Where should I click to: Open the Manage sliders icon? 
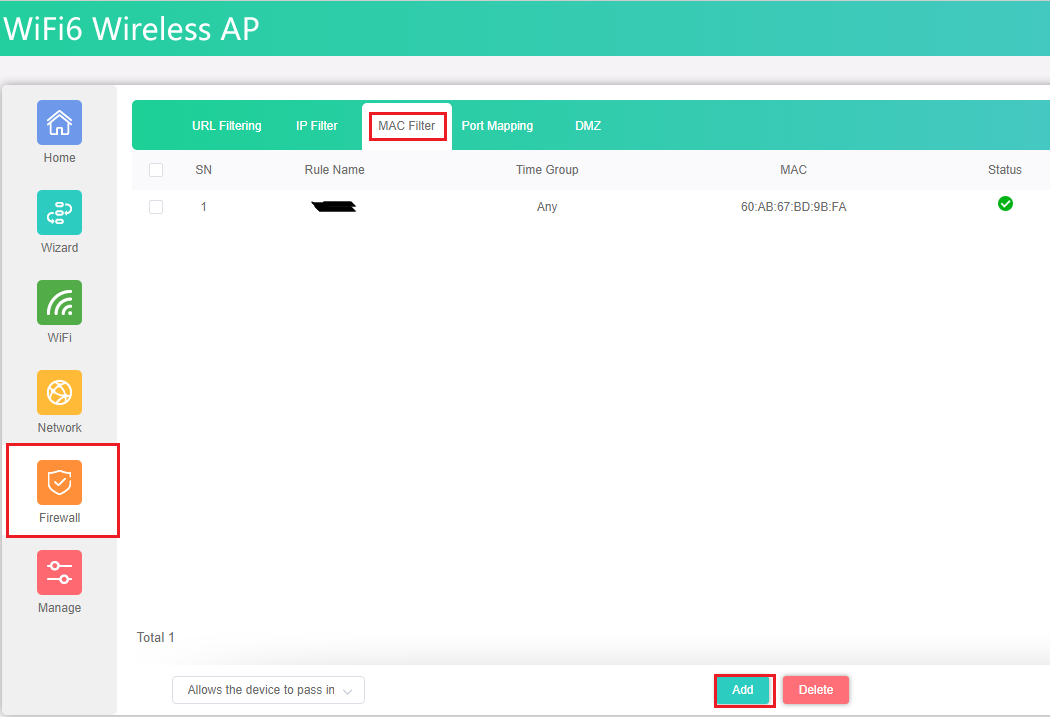point(59,573)
